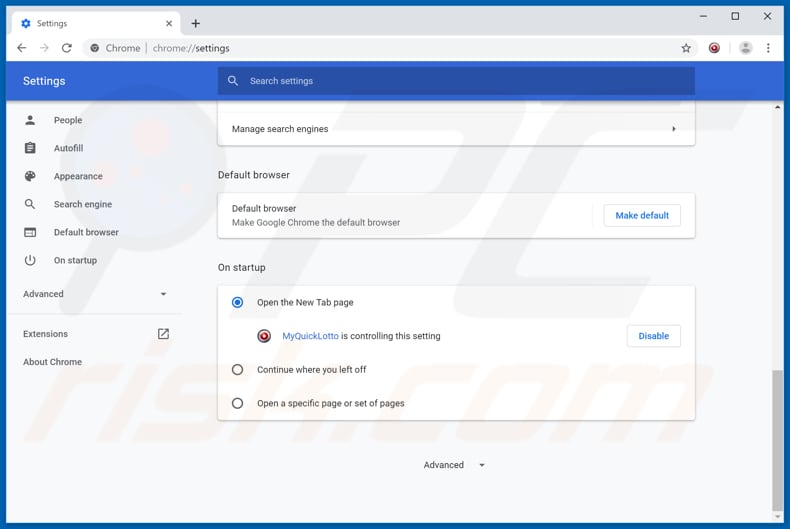Viewport: 790px width, 529px height.
Task: Click the magnifier icon in search settings
Action: [x=233, y=81]
